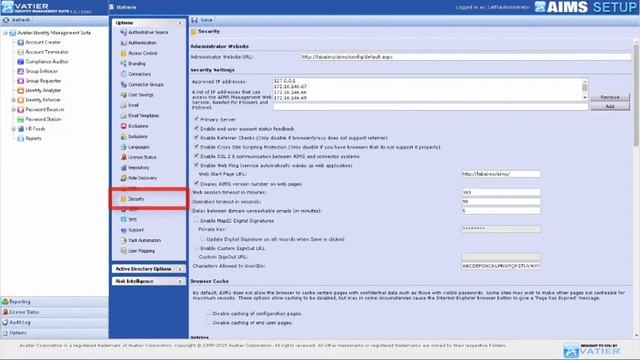
Task: Collapse the Avatier Identity Management Suite tree
Action: coord(5,33)
